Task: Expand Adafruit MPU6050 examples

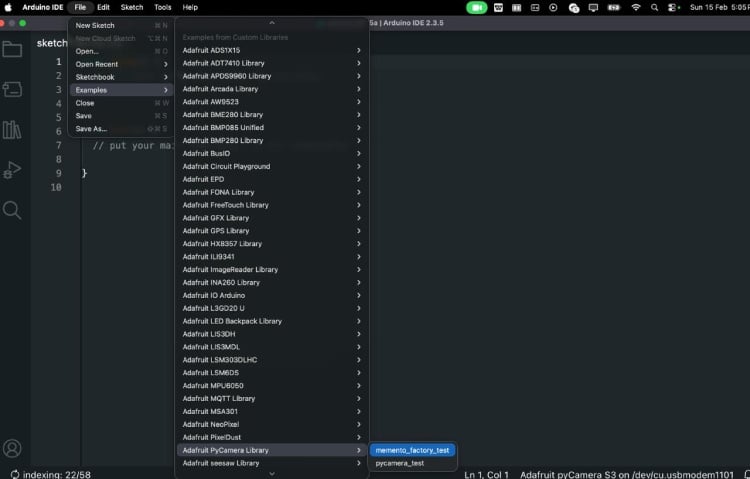Action: click(272, 386)
